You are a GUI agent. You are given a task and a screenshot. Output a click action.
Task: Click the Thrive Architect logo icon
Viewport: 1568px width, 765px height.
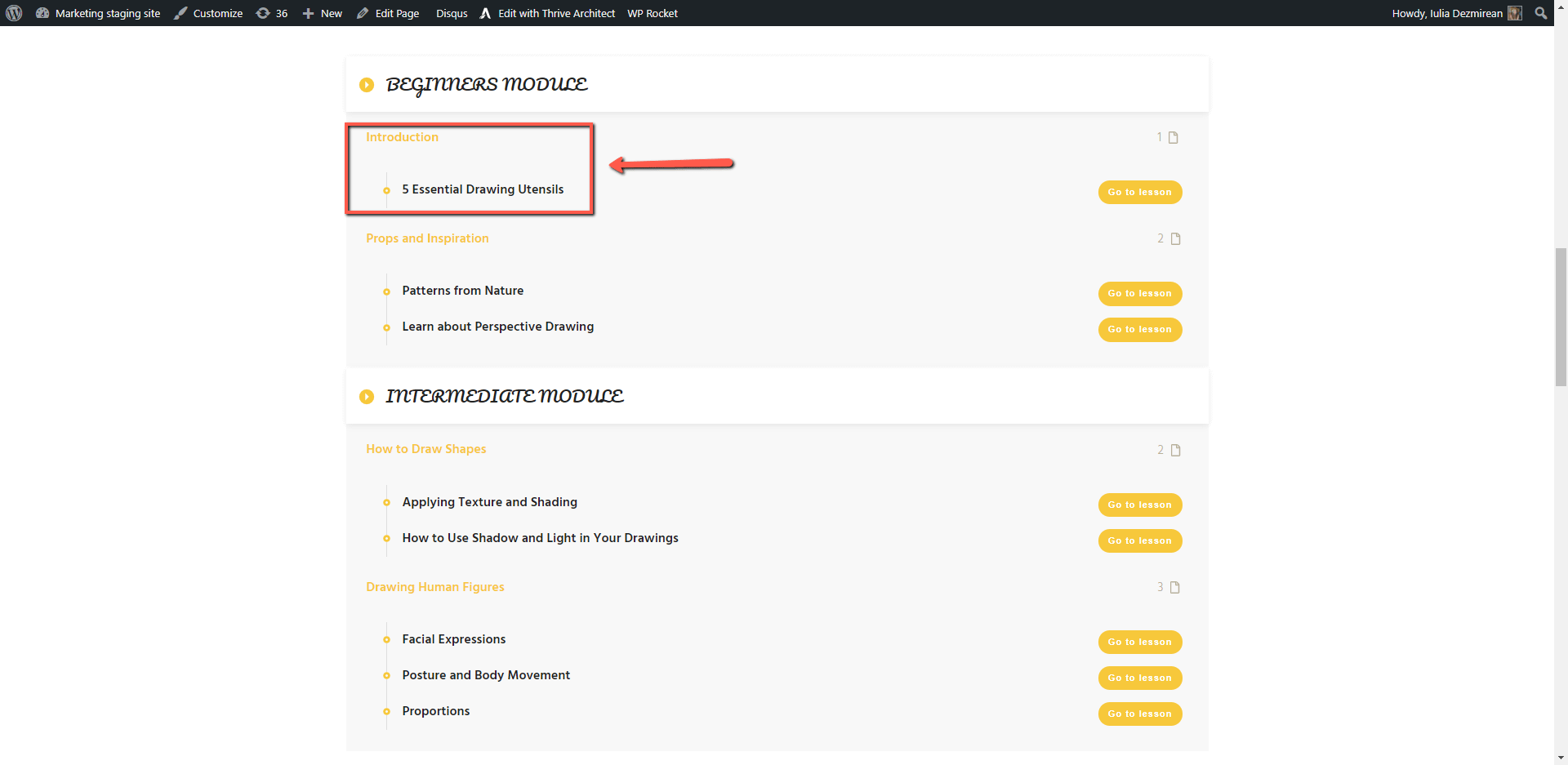coord(485,13)
